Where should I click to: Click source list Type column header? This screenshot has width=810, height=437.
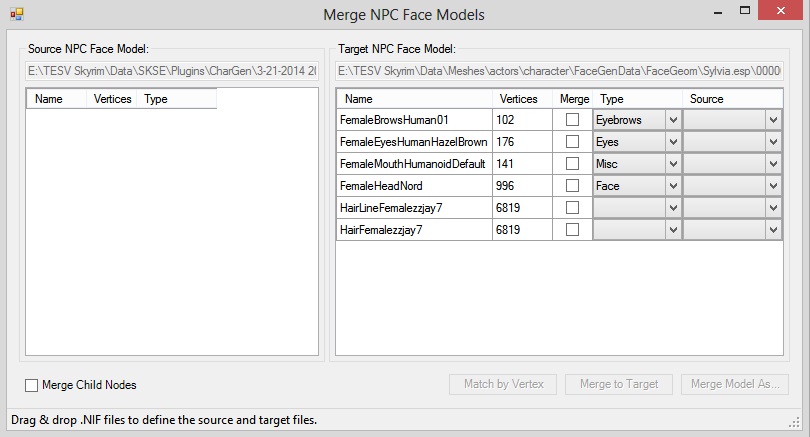tap(177, 99)
